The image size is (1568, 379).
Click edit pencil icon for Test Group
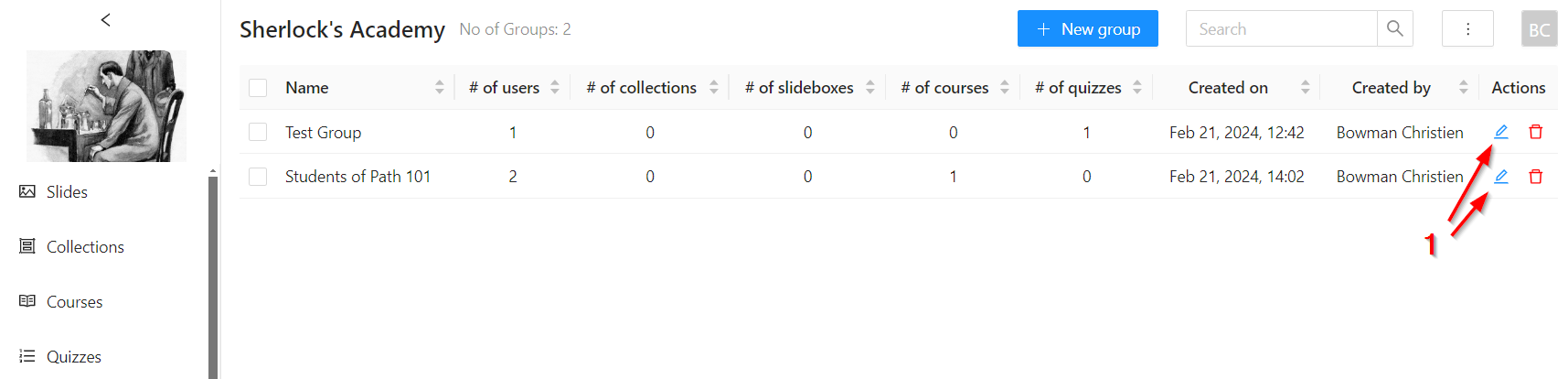(x=1500, y=132)
